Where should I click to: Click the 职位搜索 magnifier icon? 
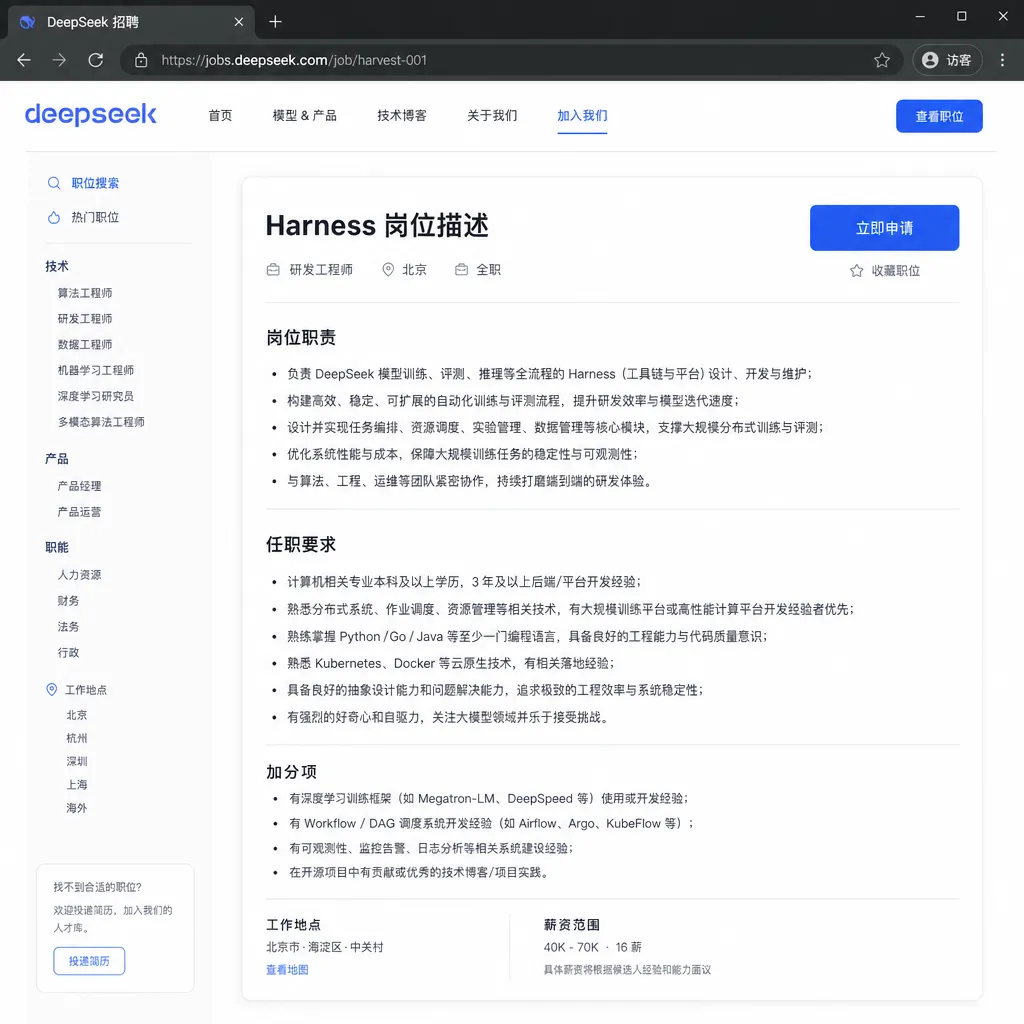pyautogui.click(x=54, y=183)
